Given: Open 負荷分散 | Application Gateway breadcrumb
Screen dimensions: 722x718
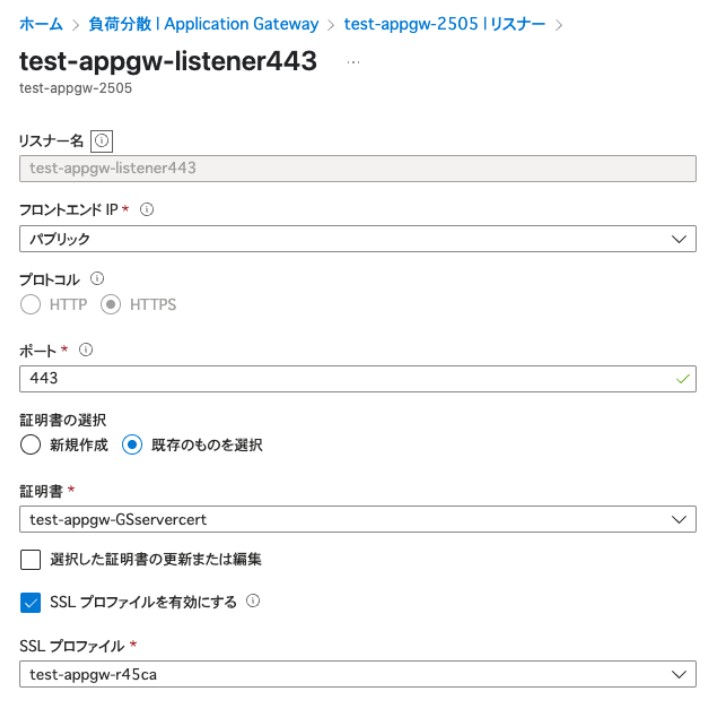Looking at the screenshot, I should point(205,23).
